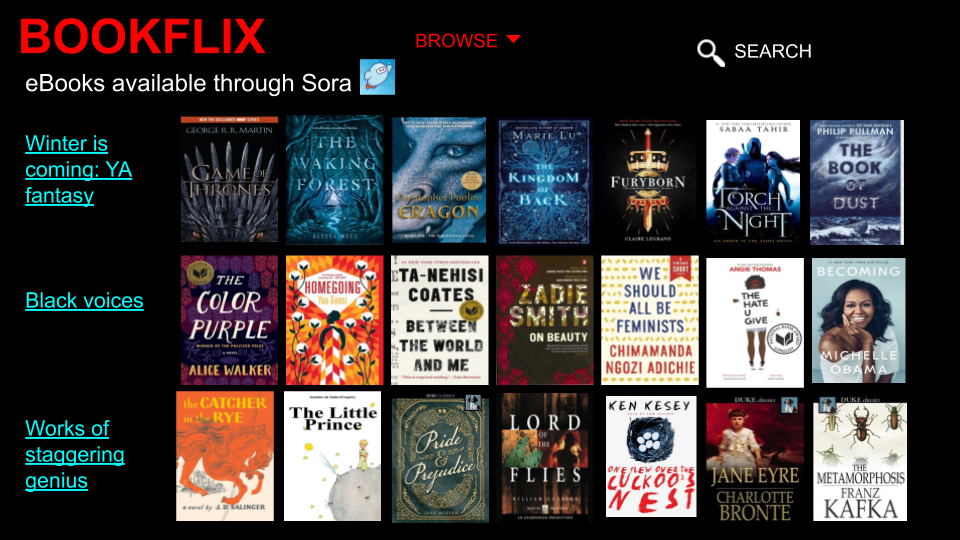The height and width of the screenshot is (540, 960).
Task: Choose We Should All Be Feminists cover
Action: click(x=650, y=320)
